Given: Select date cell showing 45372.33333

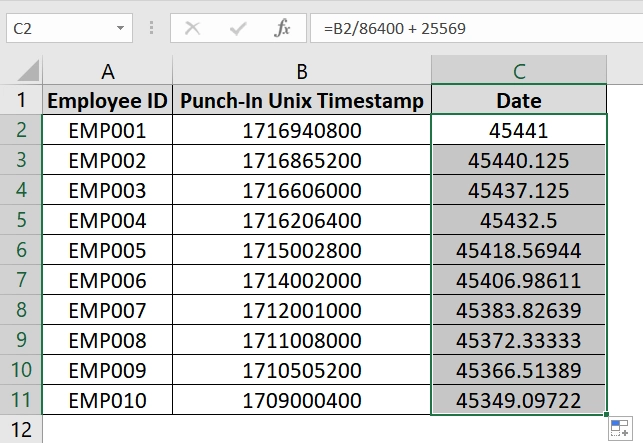Looking at the screenshot, I should click(x=519, y=340).
